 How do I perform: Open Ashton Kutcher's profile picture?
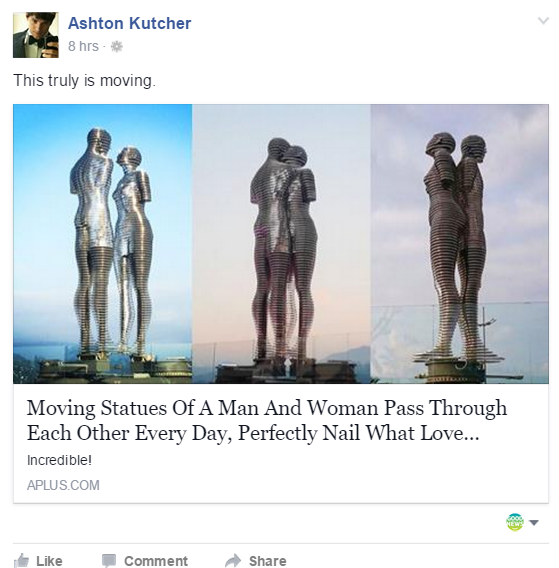pos(36,35)
